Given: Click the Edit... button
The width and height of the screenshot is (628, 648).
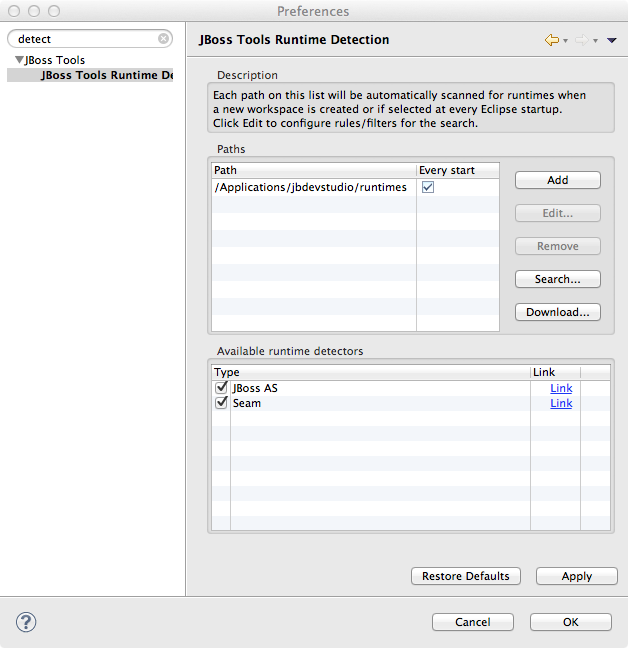Looking at the screenshot, I should click(x=558, y=213).
